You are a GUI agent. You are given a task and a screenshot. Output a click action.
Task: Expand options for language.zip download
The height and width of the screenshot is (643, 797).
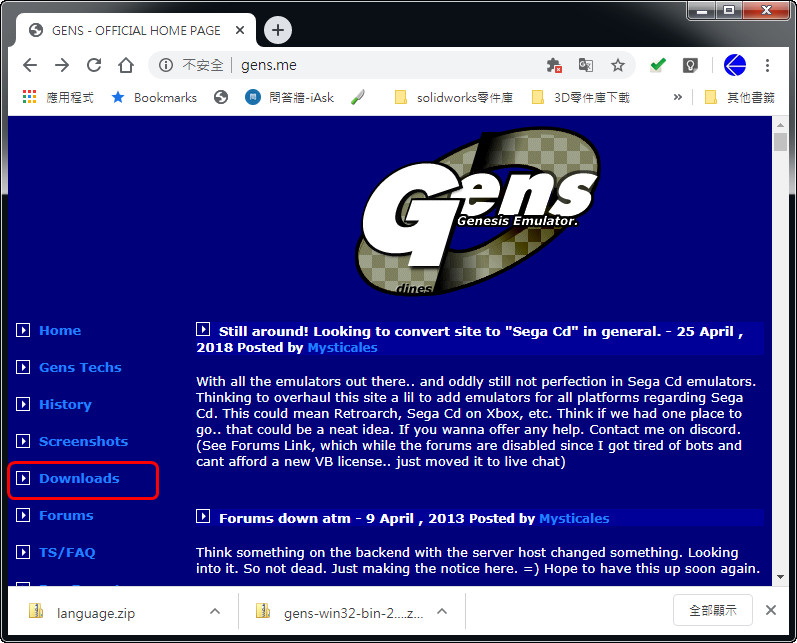point(215,611)
